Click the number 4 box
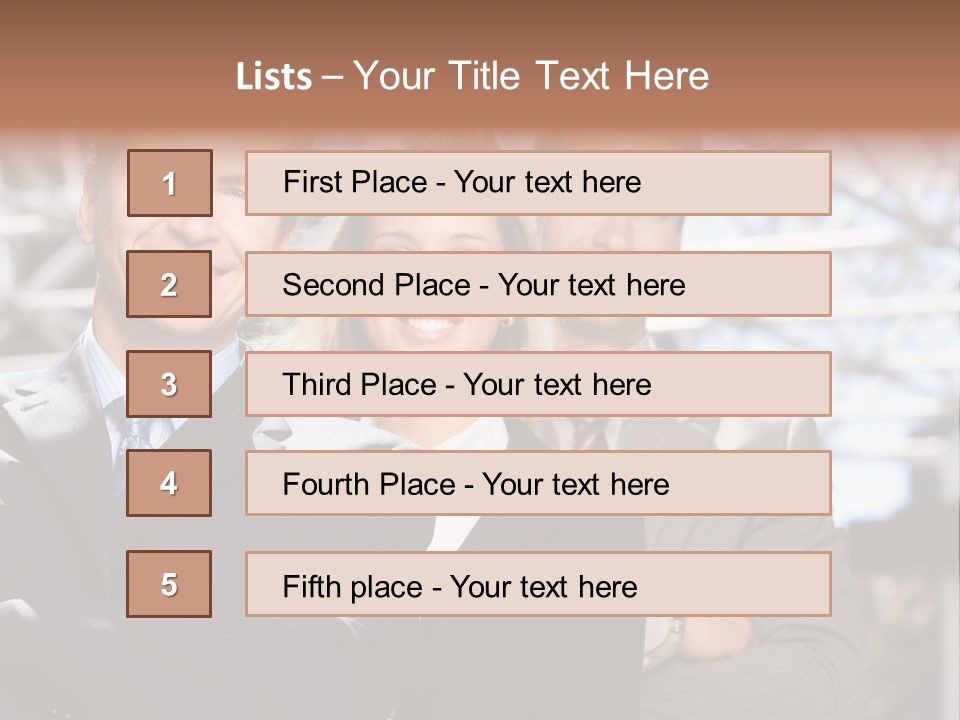This screenshot has width=960, height=720. click(169, 483)
